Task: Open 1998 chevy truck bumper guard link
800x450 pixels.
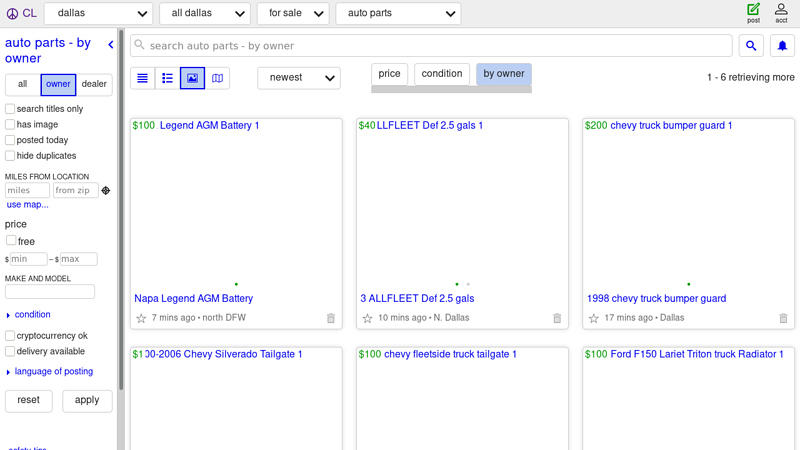Action: point(657,298)
